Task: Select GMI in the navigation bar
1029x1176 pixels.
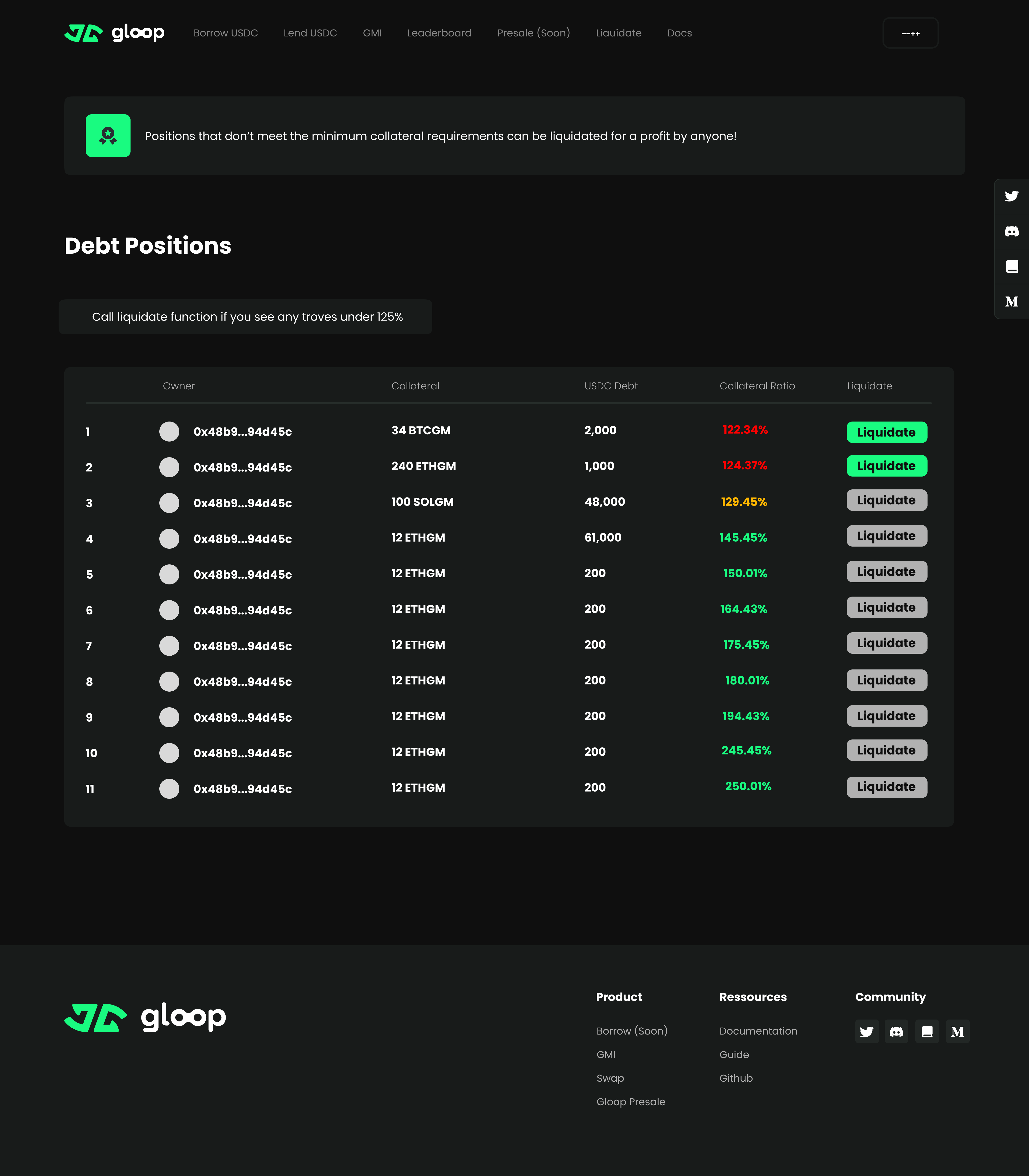Action: [372, 33]
